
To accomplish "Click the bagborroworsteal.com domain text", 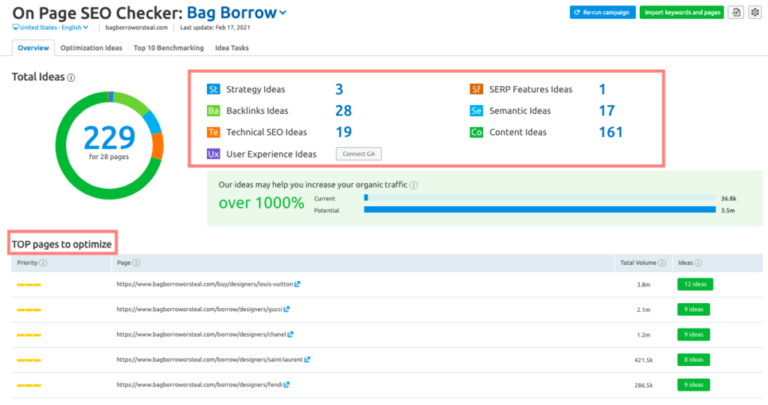I will coord(136,27).
